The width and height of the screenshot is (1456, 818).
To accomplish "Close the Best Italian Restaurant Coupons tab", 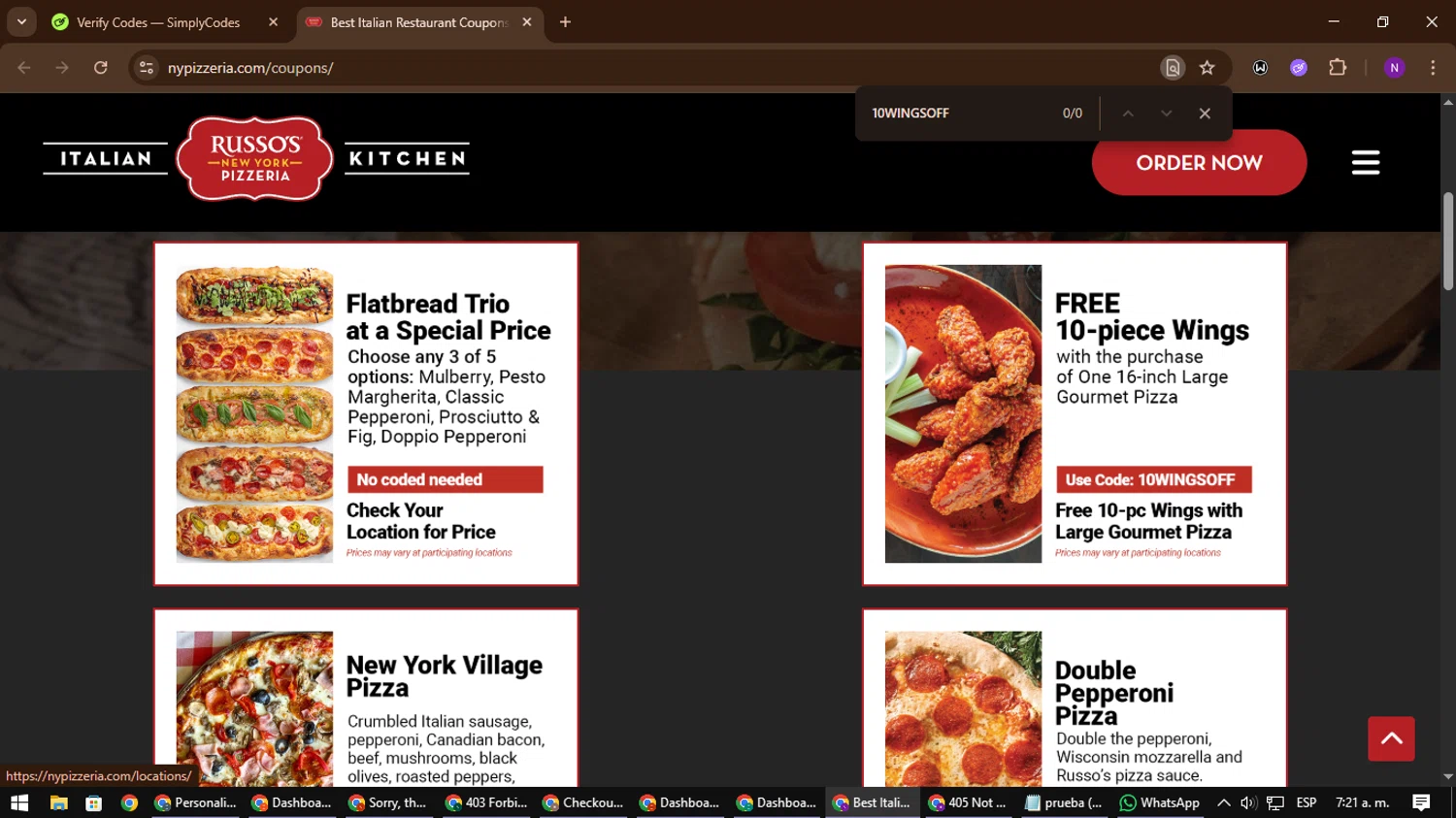I will [527, 22].
